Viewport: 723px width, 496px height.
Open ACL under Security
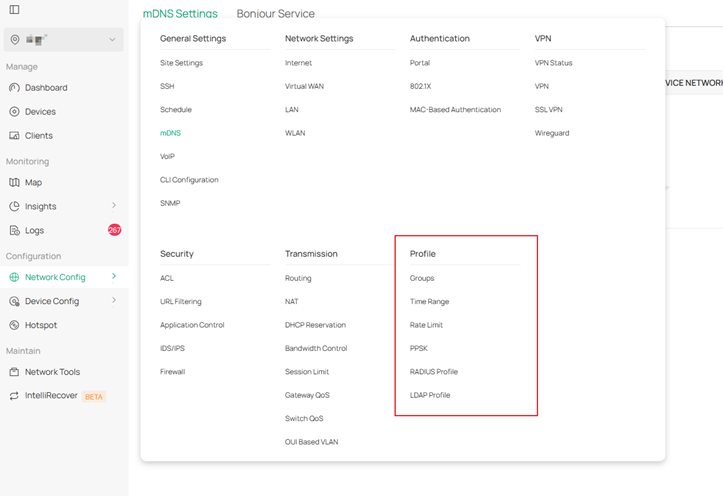coord(167,278)
